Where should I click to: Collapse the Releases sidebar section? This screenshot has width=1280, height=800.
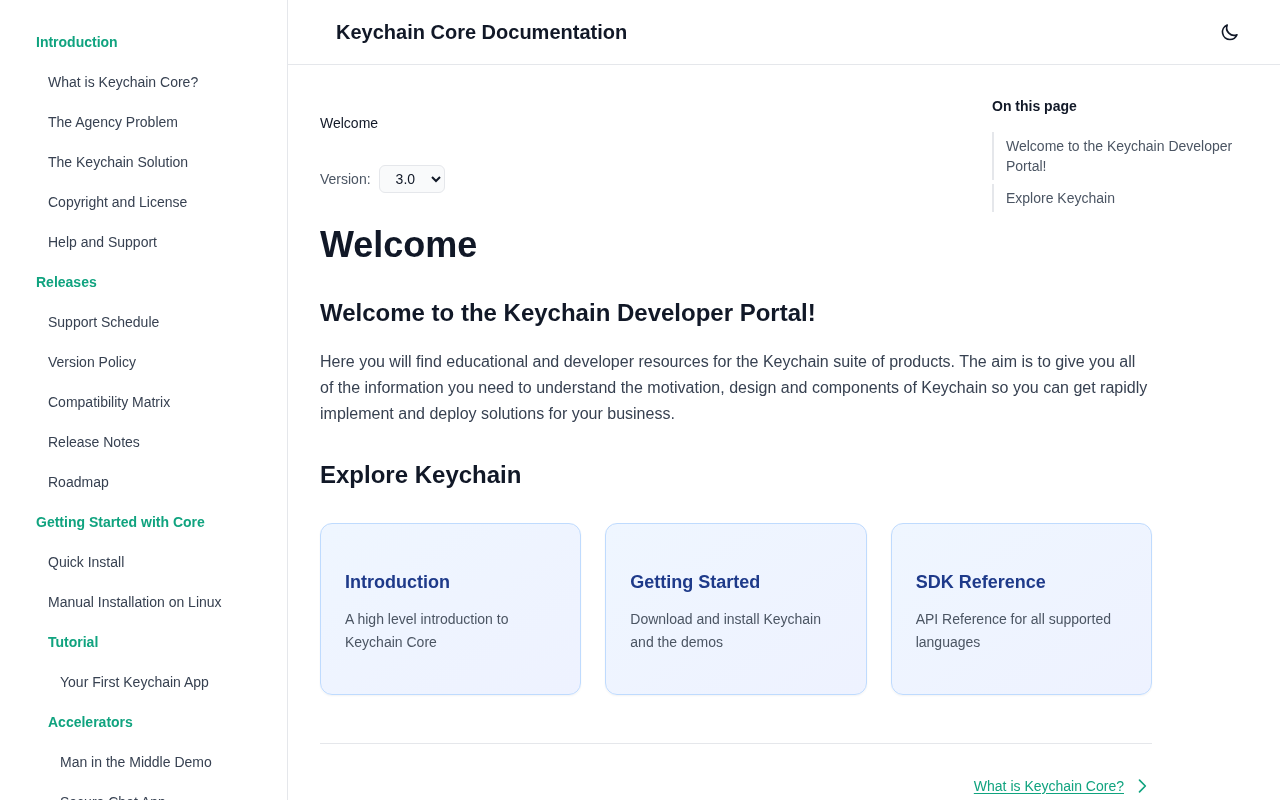pos(66,282)
